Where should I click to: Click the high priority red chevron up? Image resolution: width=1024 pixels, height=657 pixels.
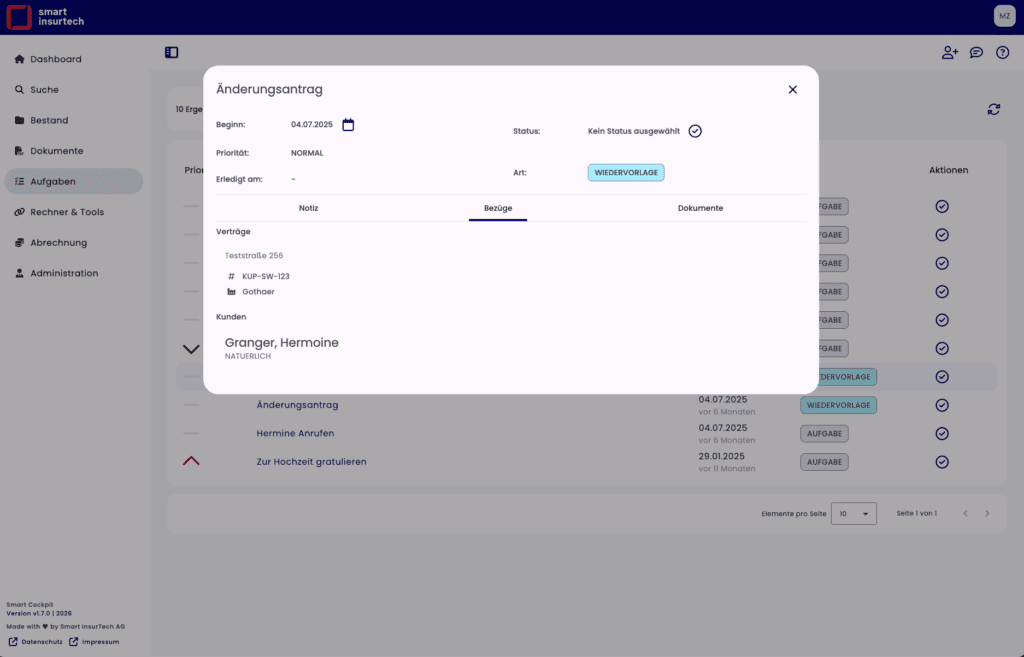pyautogui.click(x=191, y=461)
